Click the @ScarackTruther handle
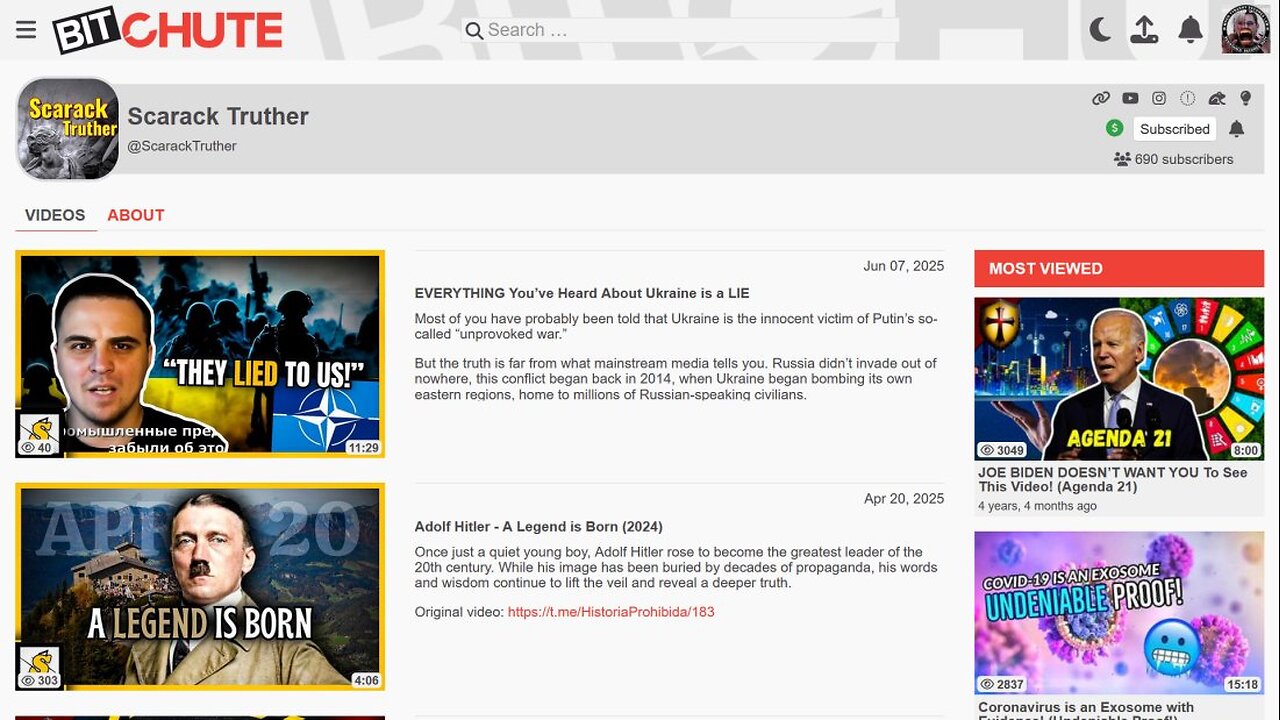1280x720 pixels. click(x=182, y=146)
